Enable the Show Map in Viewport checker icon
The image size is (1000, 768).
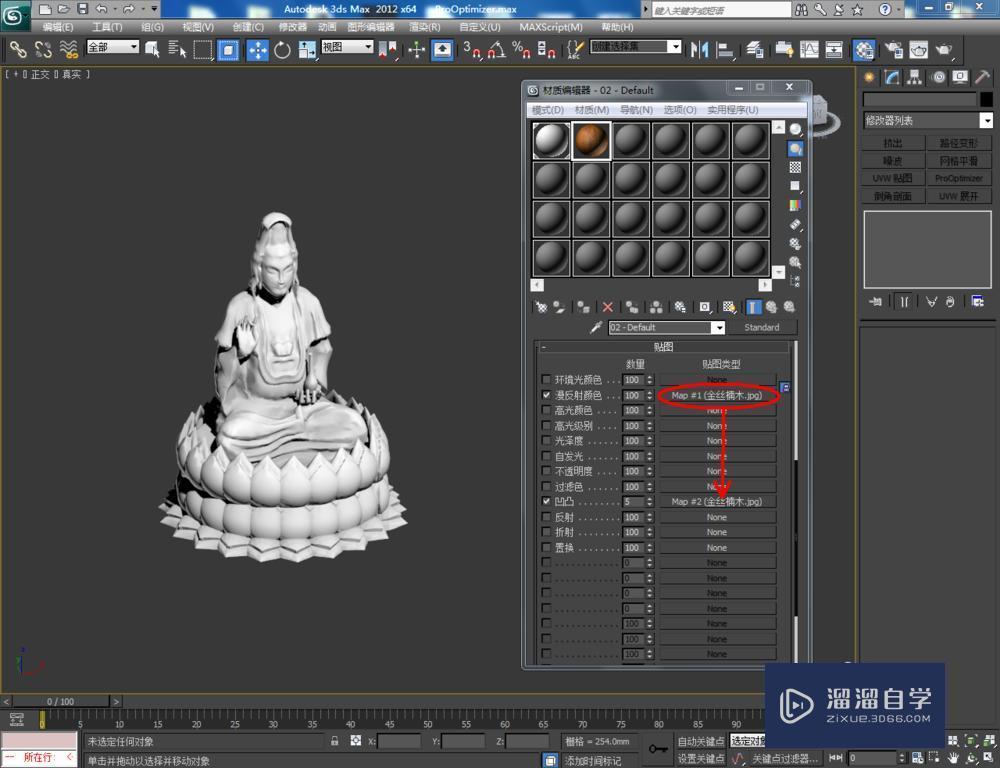(x=728, y=307)
